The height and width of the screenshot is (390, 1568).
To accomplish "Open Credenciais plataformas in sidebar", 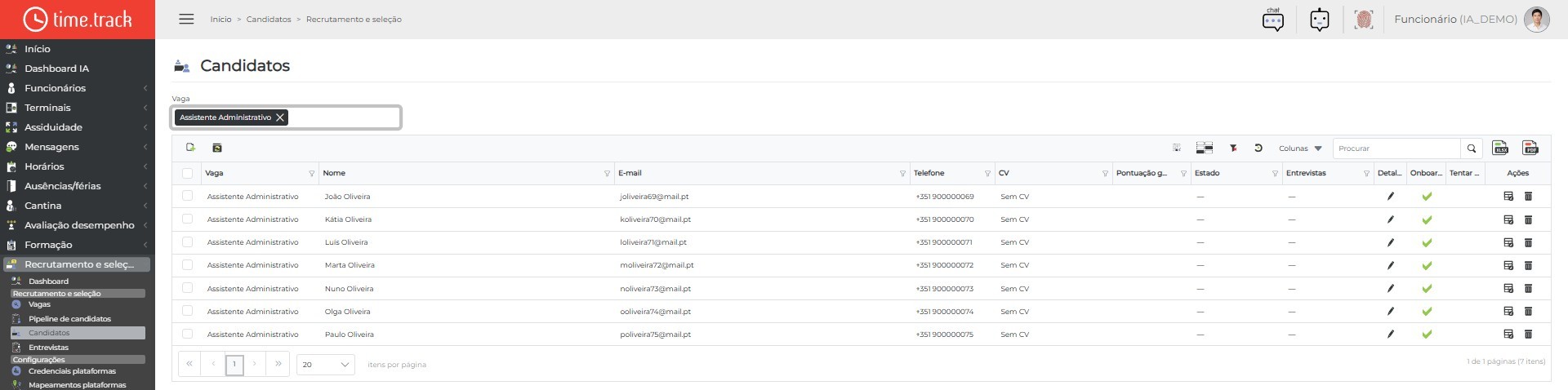I will tap(72, 371).
